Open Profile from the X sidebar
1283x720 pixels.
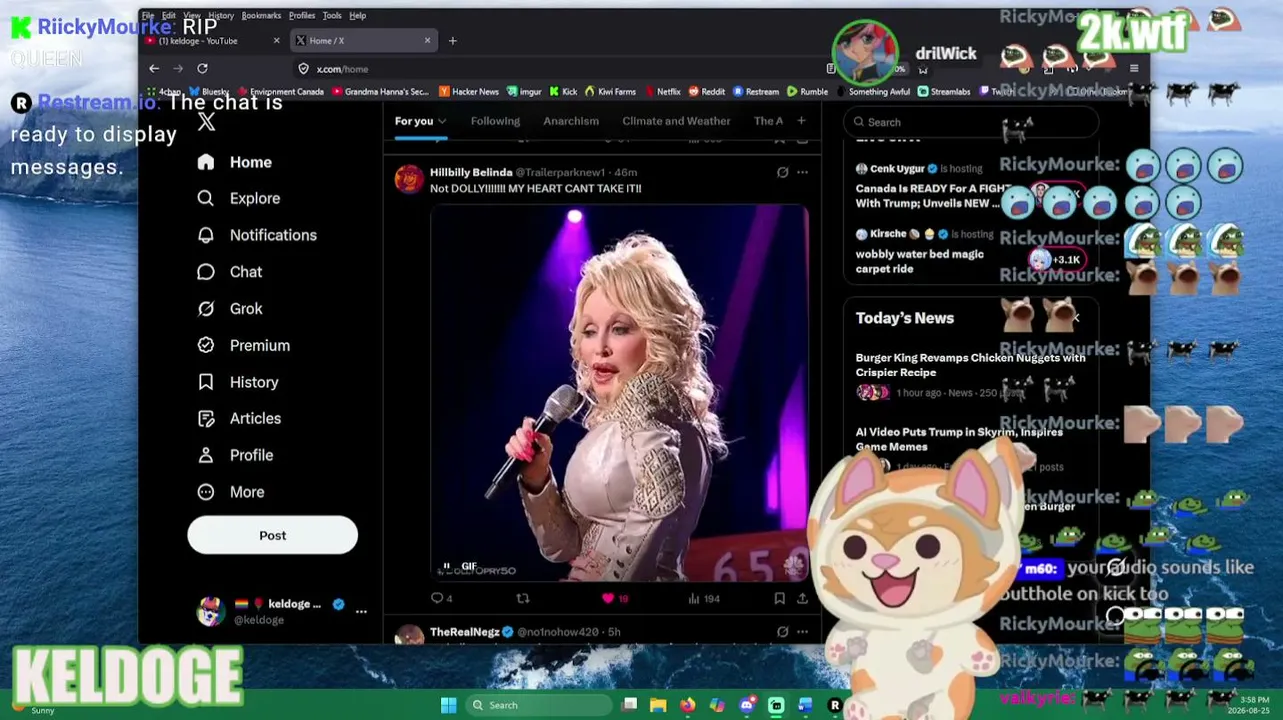point(235,455)
